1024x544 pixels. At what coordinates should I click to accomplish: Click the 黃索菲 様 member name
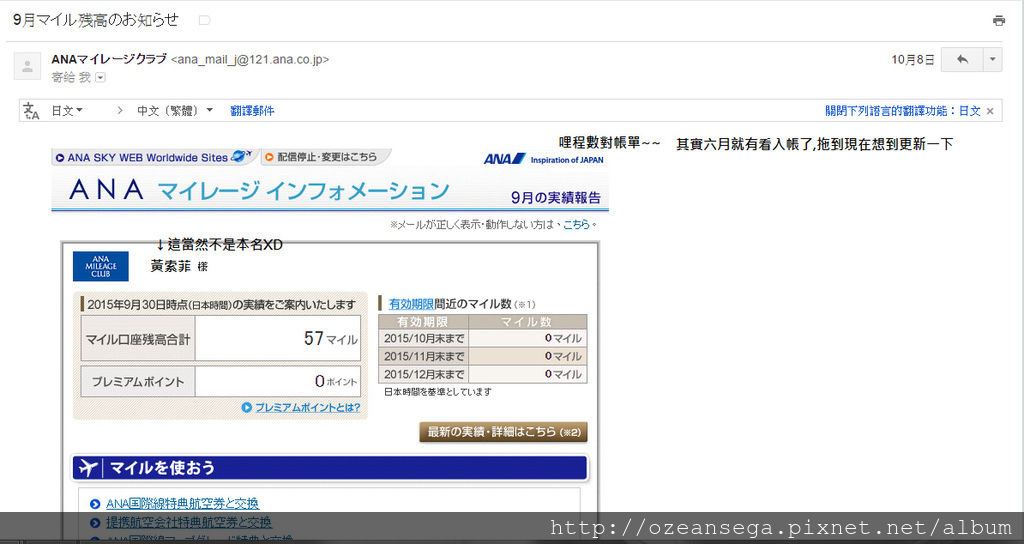pos(180,266)
